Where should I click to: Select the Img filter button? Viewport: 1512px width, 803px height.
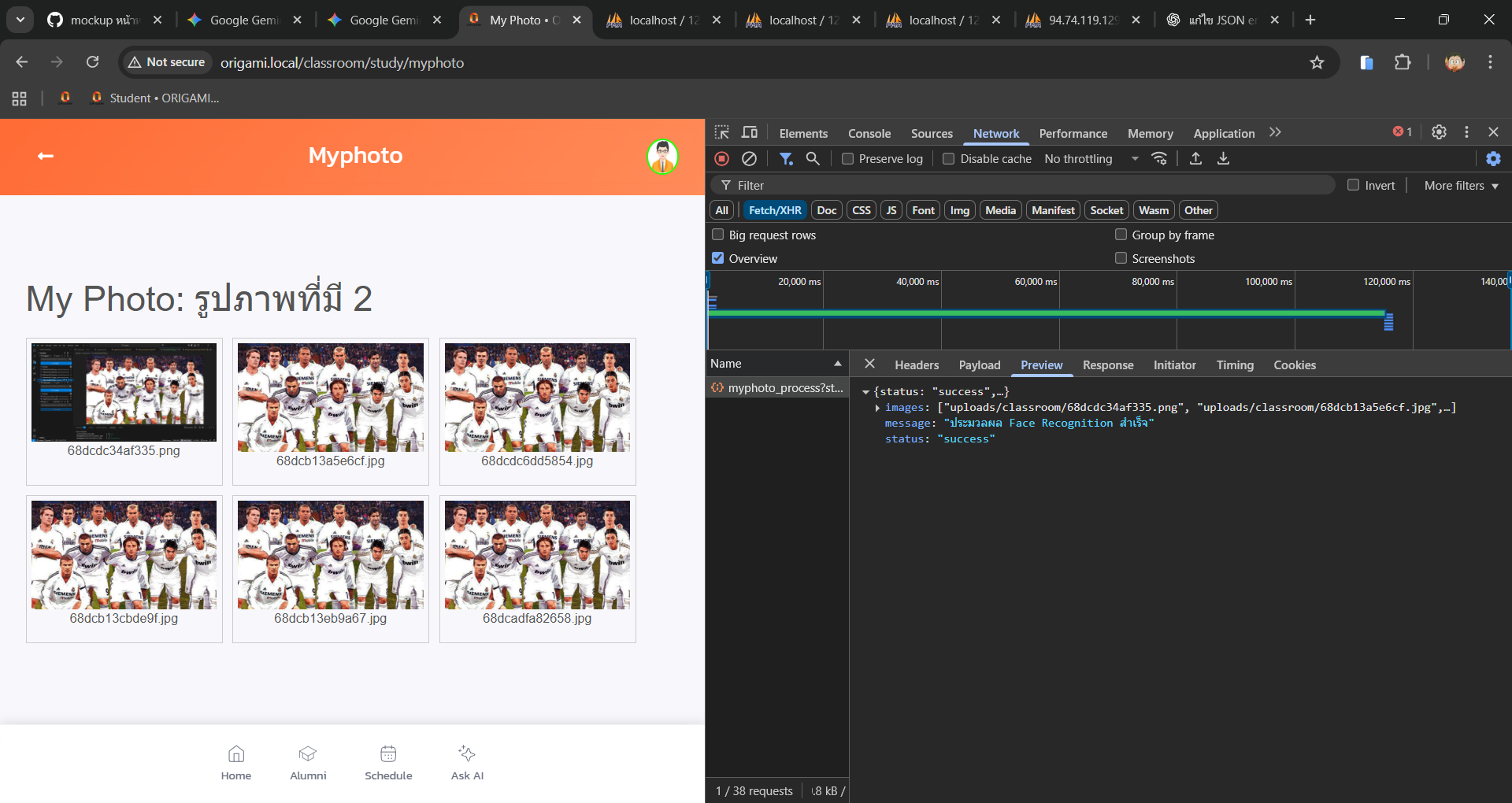[959, 210]
